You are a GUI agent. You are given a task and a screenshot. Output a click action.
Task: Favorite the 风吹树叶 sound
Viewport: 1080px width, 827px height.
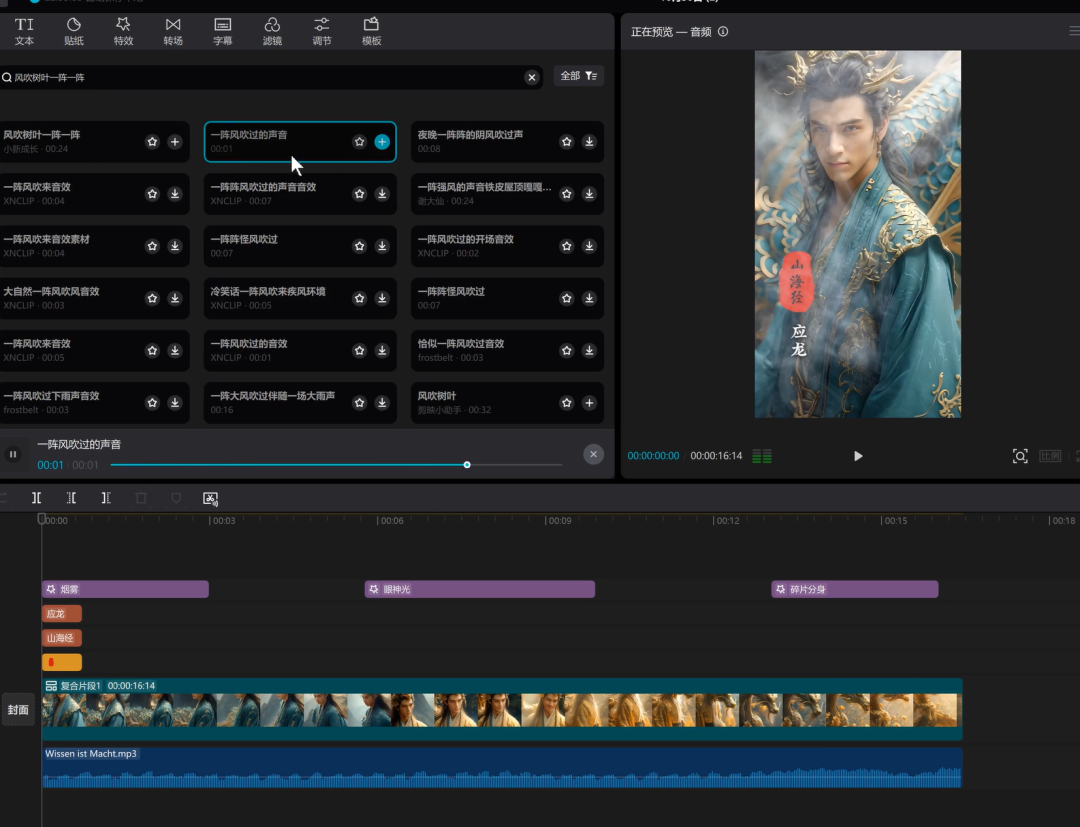pos(567,403)
